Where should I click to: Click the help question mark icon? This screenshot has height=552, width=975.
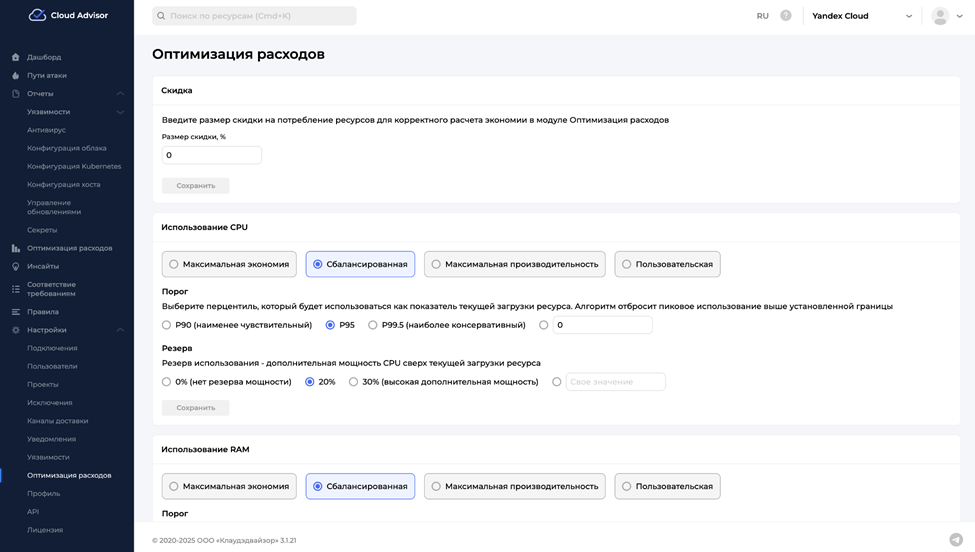(786, 16)
